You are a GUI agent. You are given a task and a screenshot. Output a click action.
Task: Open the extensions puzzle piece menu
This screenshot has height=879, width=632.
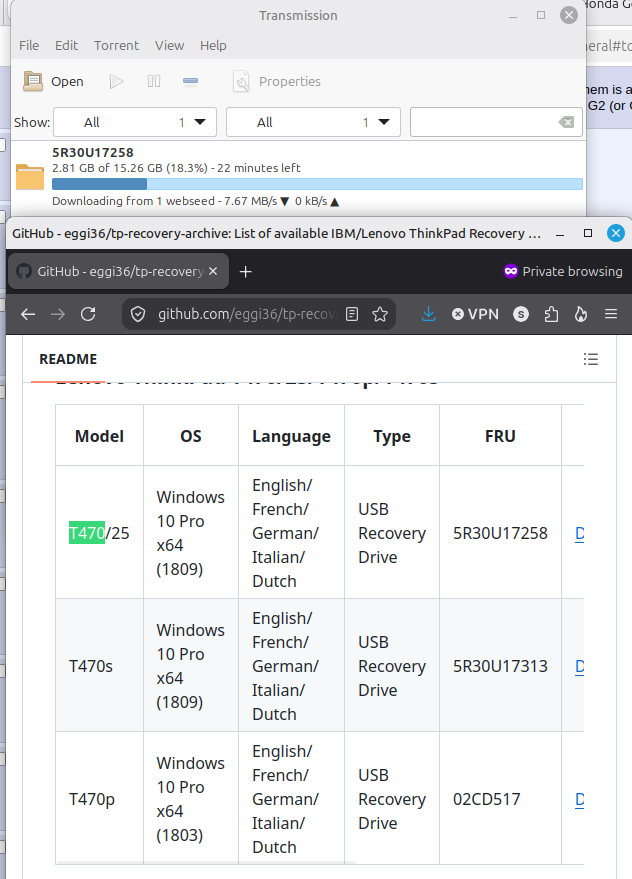551,314
